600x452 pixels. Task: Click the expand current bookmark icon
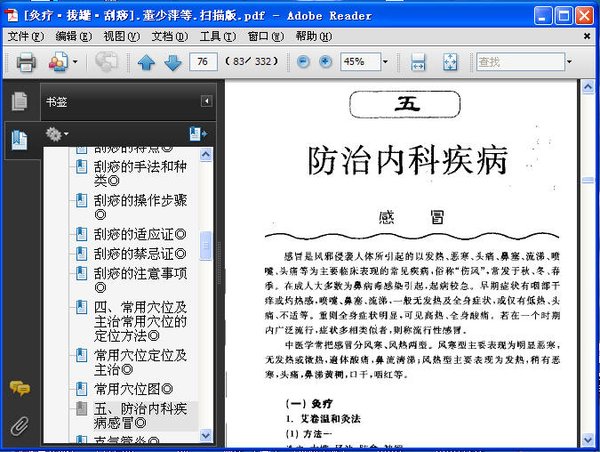(198, 134)
